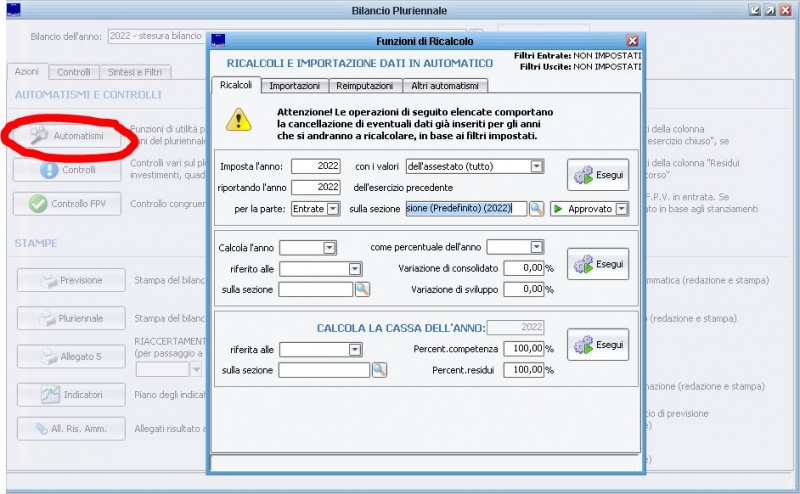Open the All. Ris. Amm. attachment button
This screenshot has height=494, width=800.
71,429
